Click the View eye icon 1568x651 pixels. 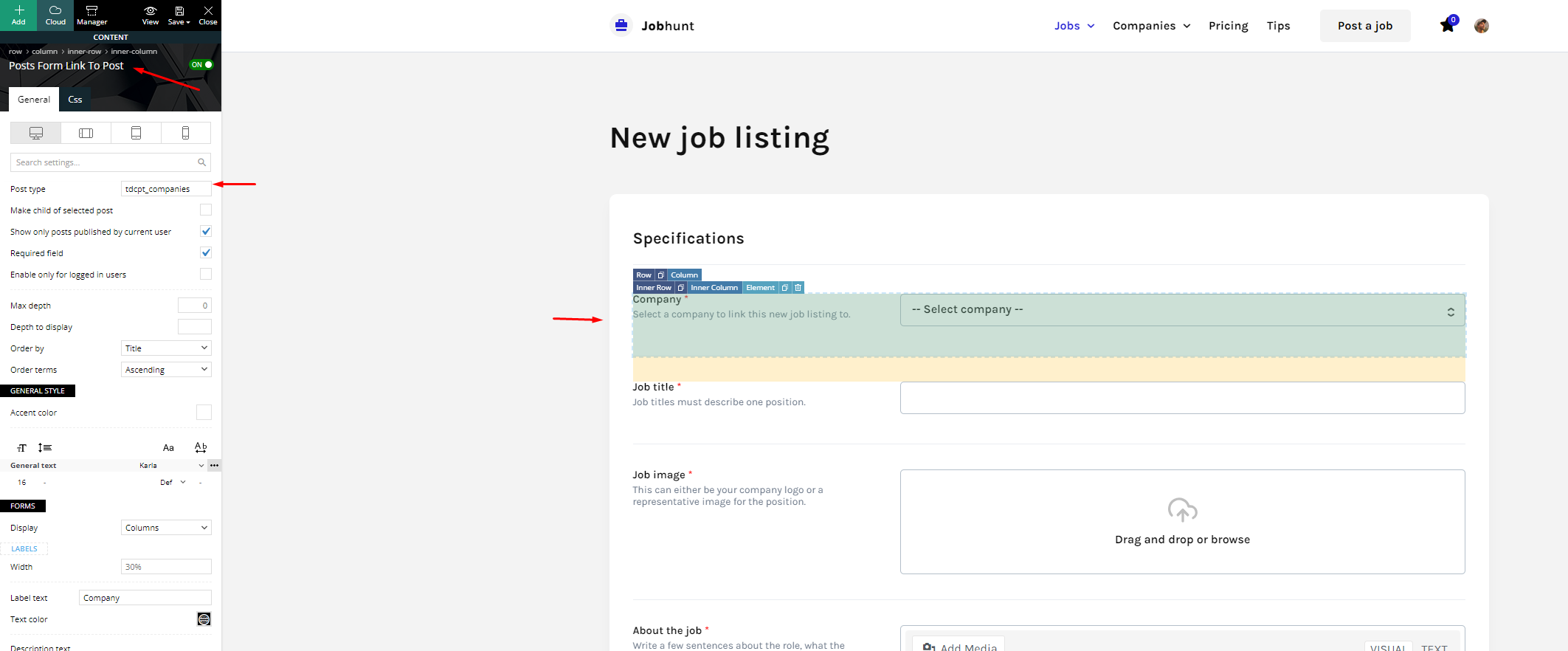click(x=151, y=15)
